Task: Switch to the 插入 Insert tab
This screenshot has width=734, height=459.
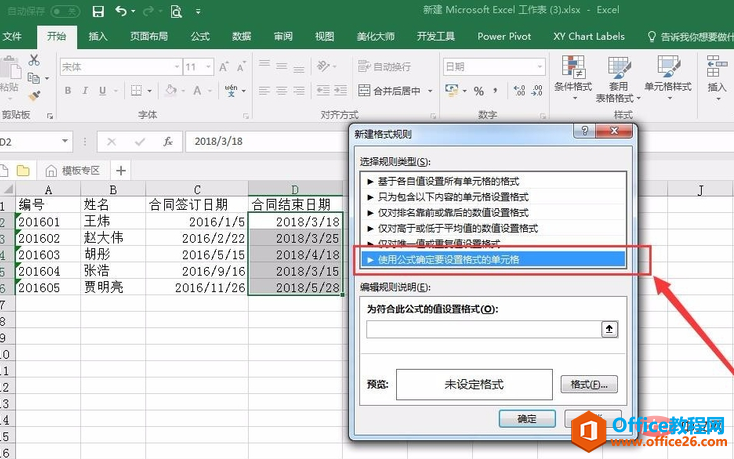Action: tap(98, 36)
